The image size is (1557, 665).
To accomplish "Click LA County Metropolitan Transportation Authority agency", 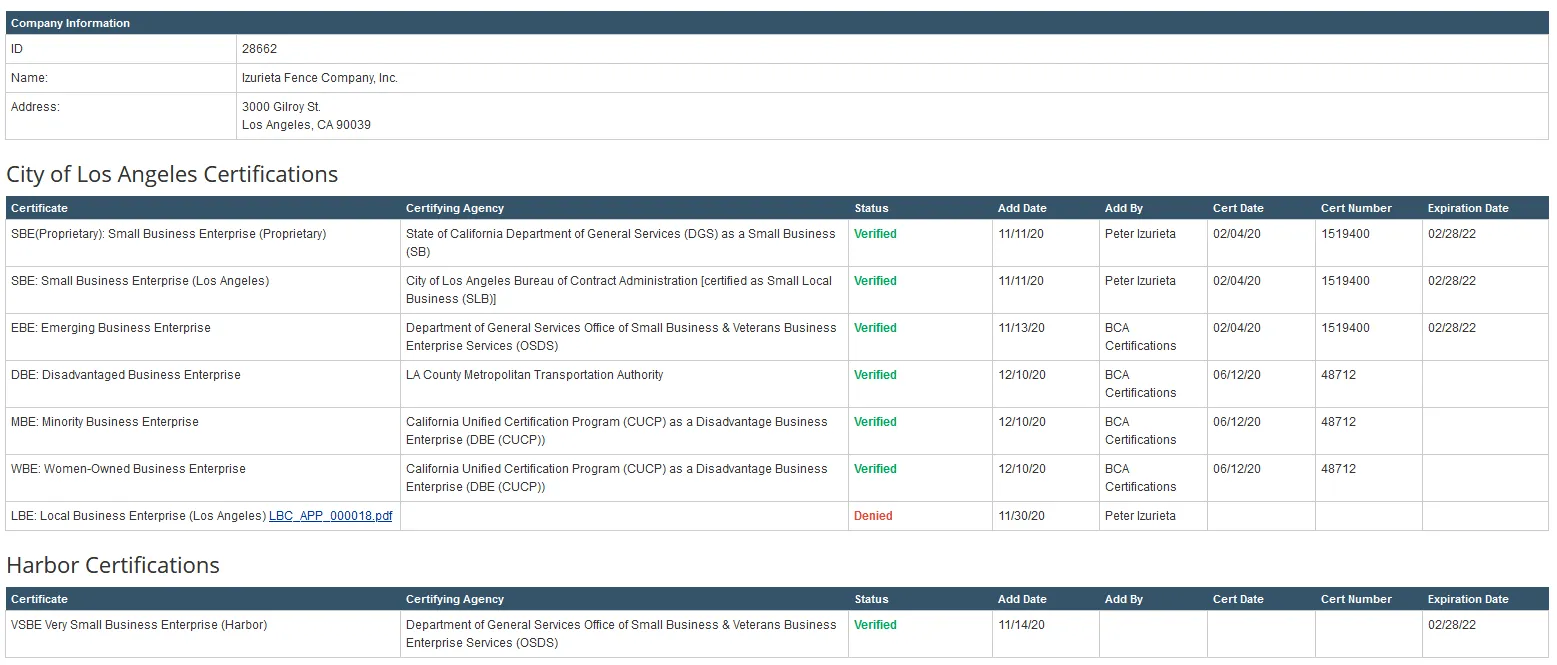I will click(x=534, y=375).
